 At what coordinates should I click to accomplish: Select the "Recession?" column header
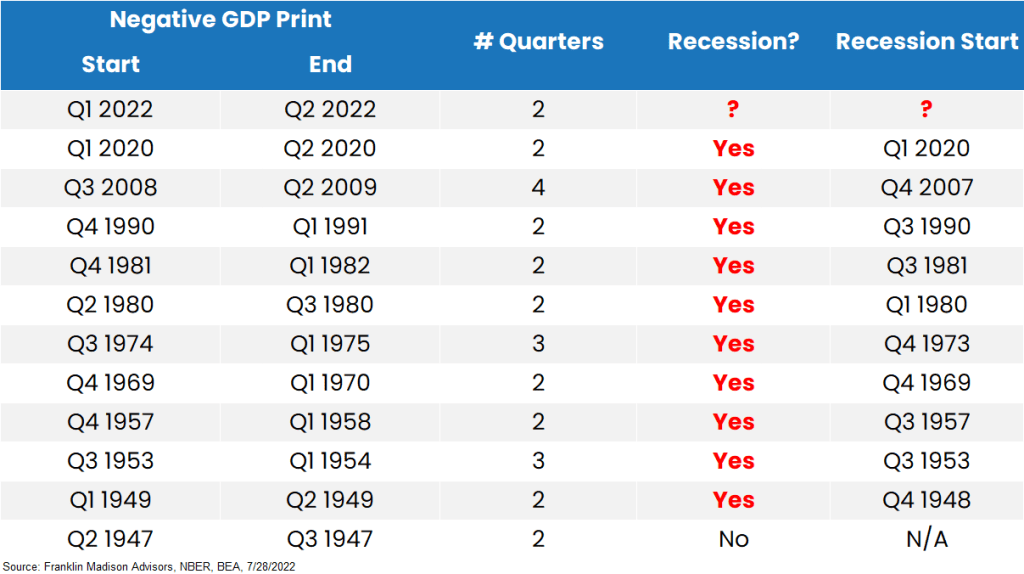733,42
